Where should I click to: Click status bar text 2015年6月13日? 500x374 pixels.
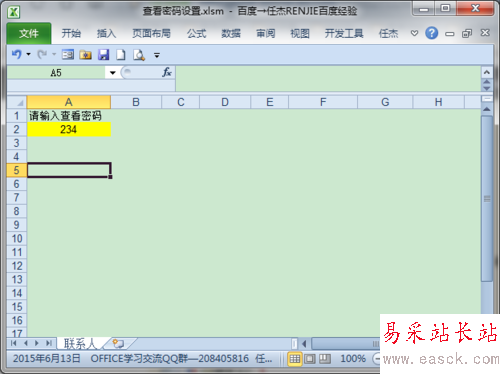[47, 359]
